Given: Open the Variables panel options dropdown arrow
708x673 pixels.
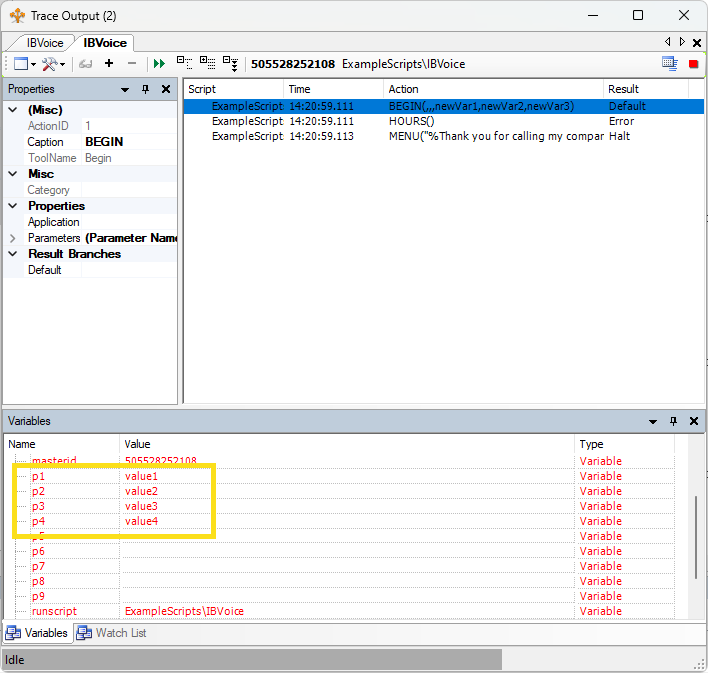Looking at the screenshot, I should [x=653, y=422].
